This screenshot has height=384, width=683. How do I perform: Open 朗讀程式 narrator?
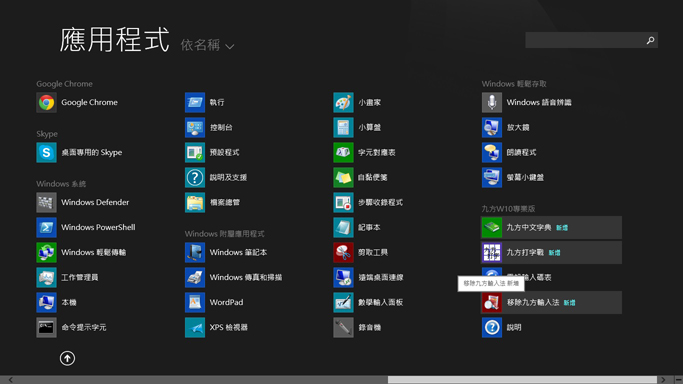click(509, 152)
